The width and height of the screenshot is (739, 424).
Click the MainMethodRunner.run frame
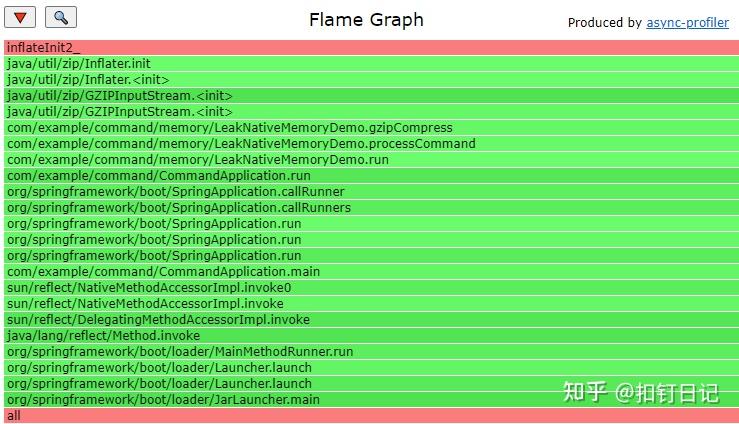(x=368, y=351)
